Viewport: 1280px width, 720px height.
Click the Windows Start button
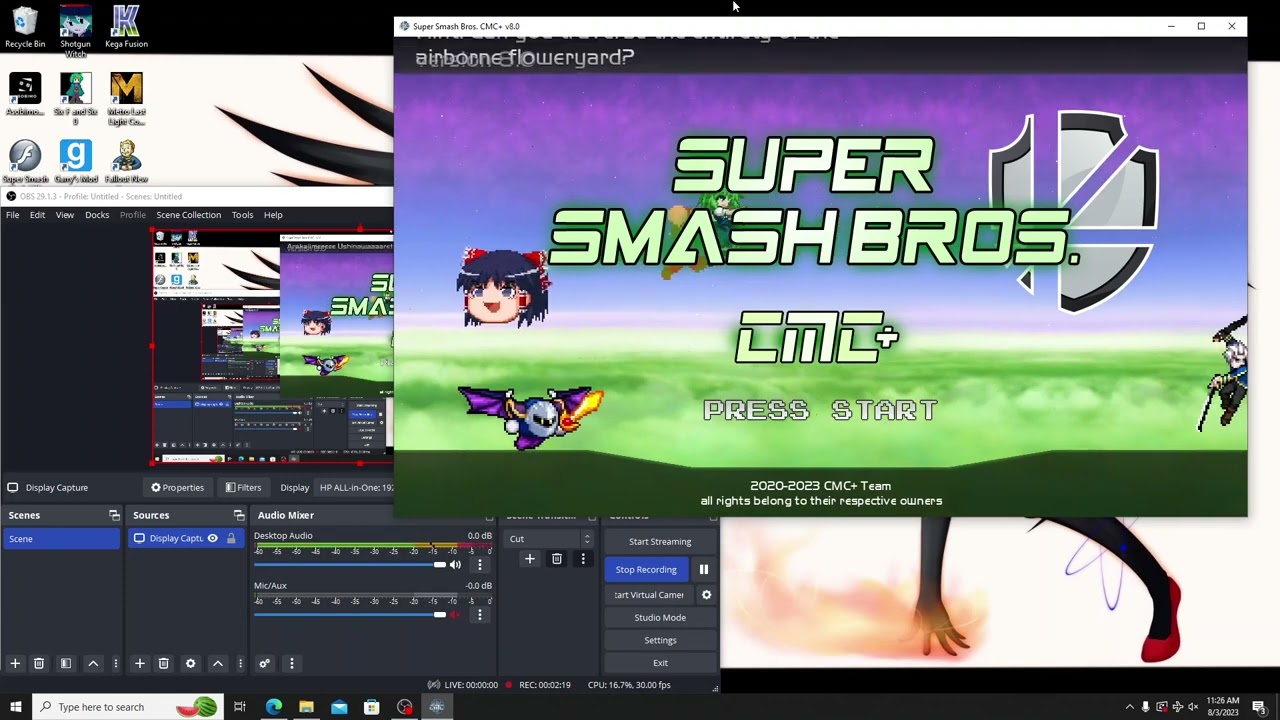(x=16, y=707)
